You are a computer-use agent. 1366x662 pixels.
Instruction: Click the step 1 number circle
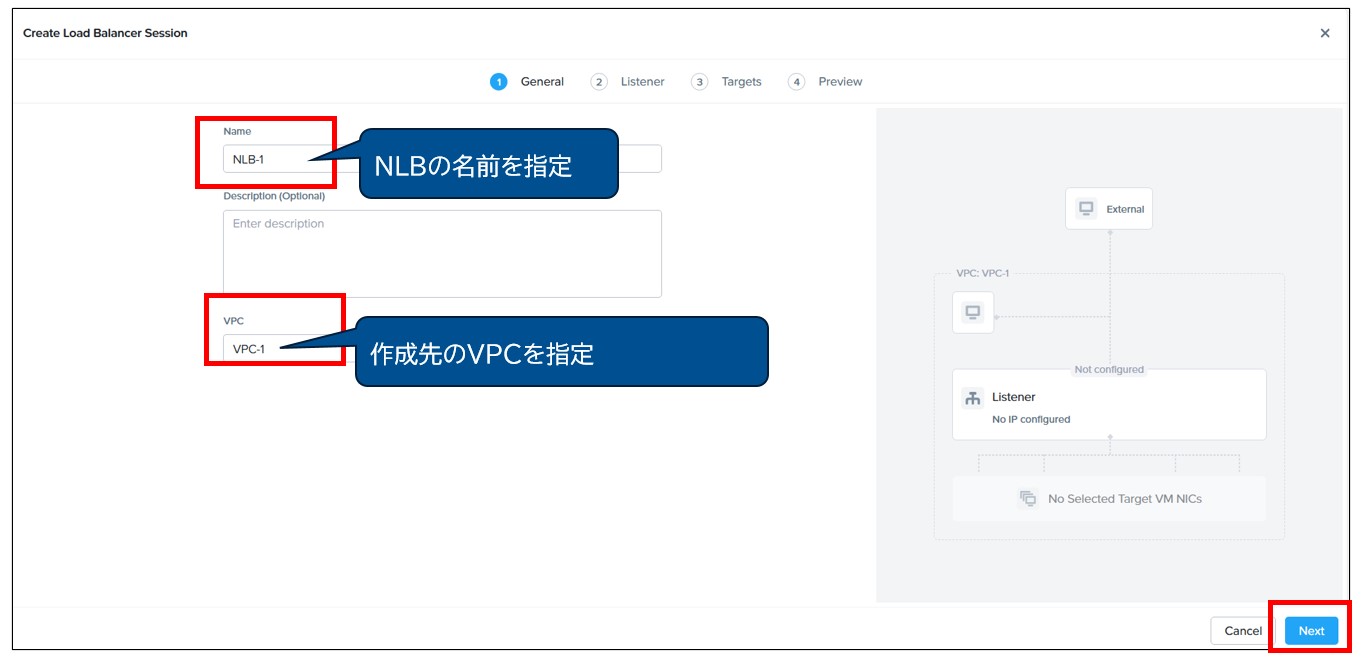[x=498, y=82]
